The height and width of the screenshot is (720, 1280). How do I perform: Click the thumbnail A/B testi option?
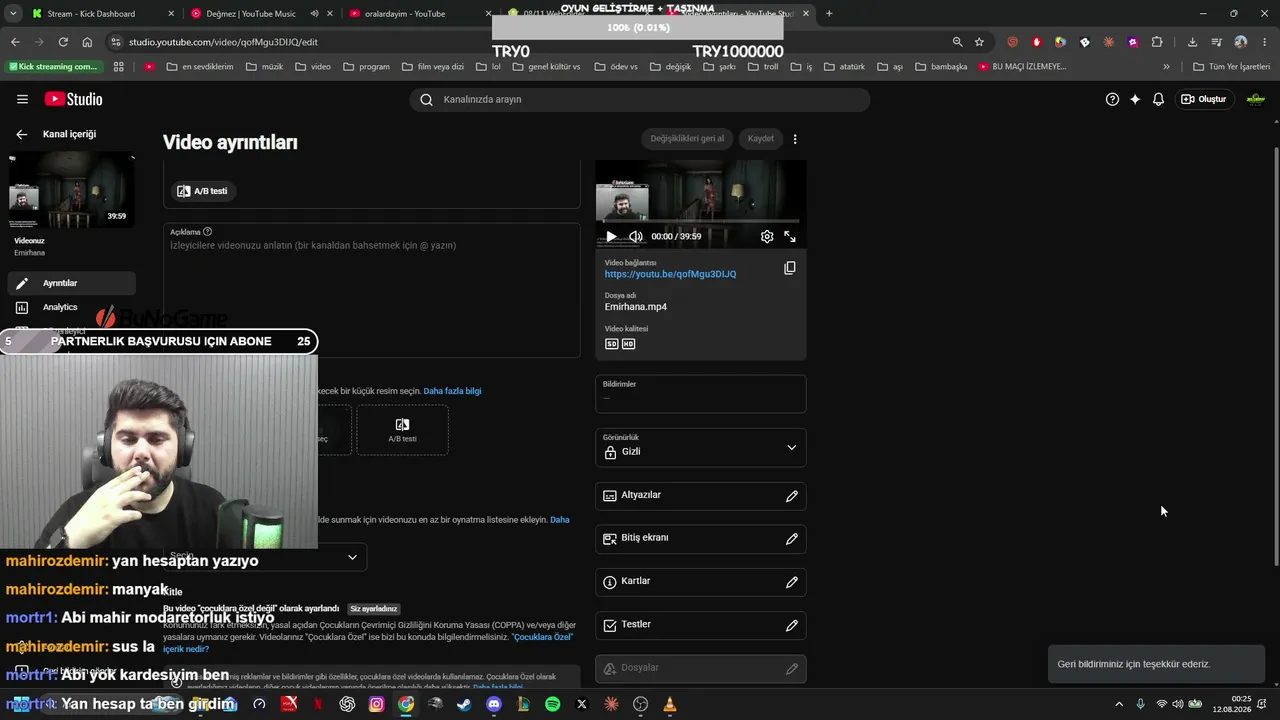click(402, 431)
